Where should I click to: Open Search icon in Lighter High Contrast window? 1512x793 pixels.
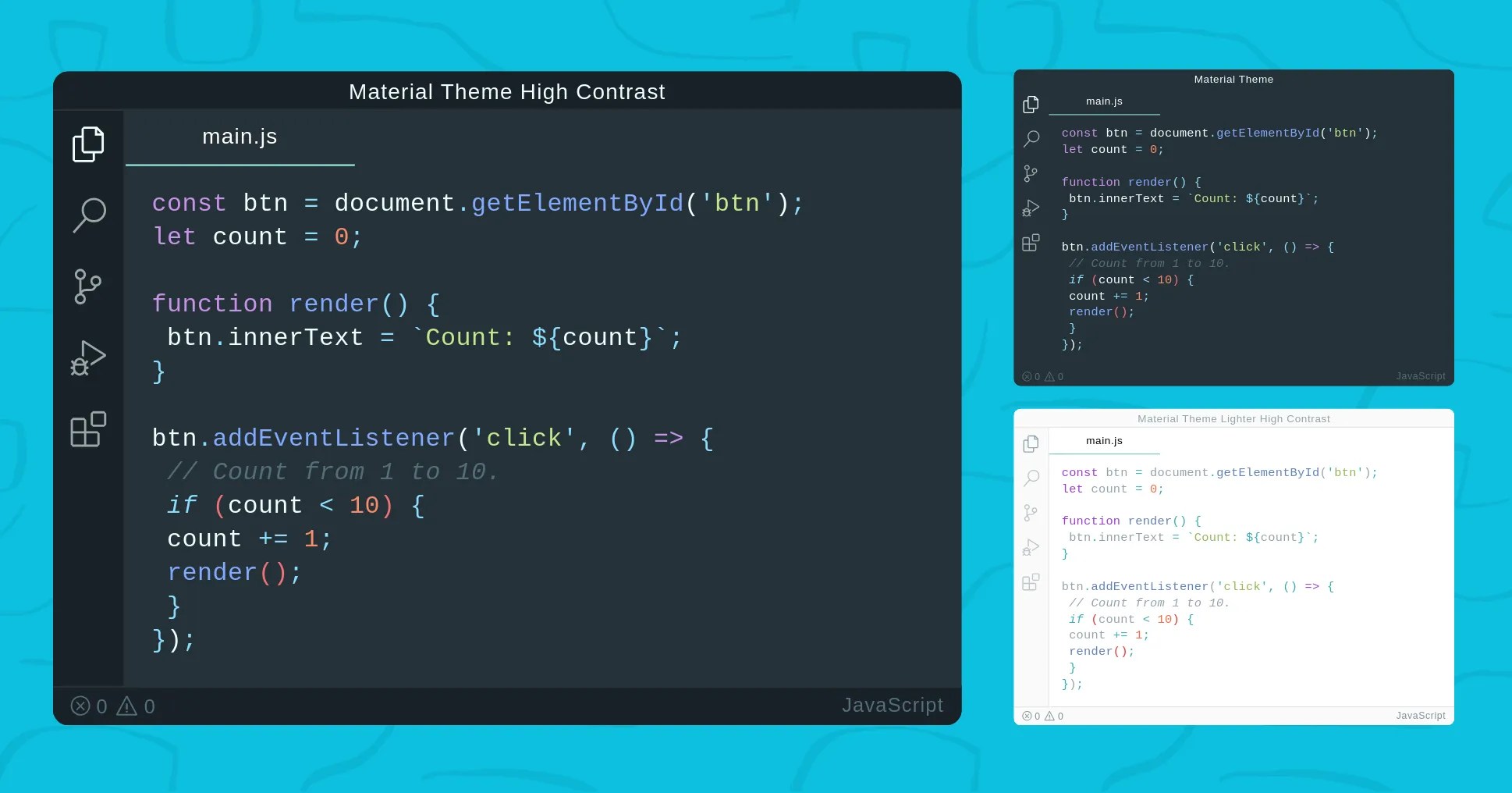tap(1031, 478)
